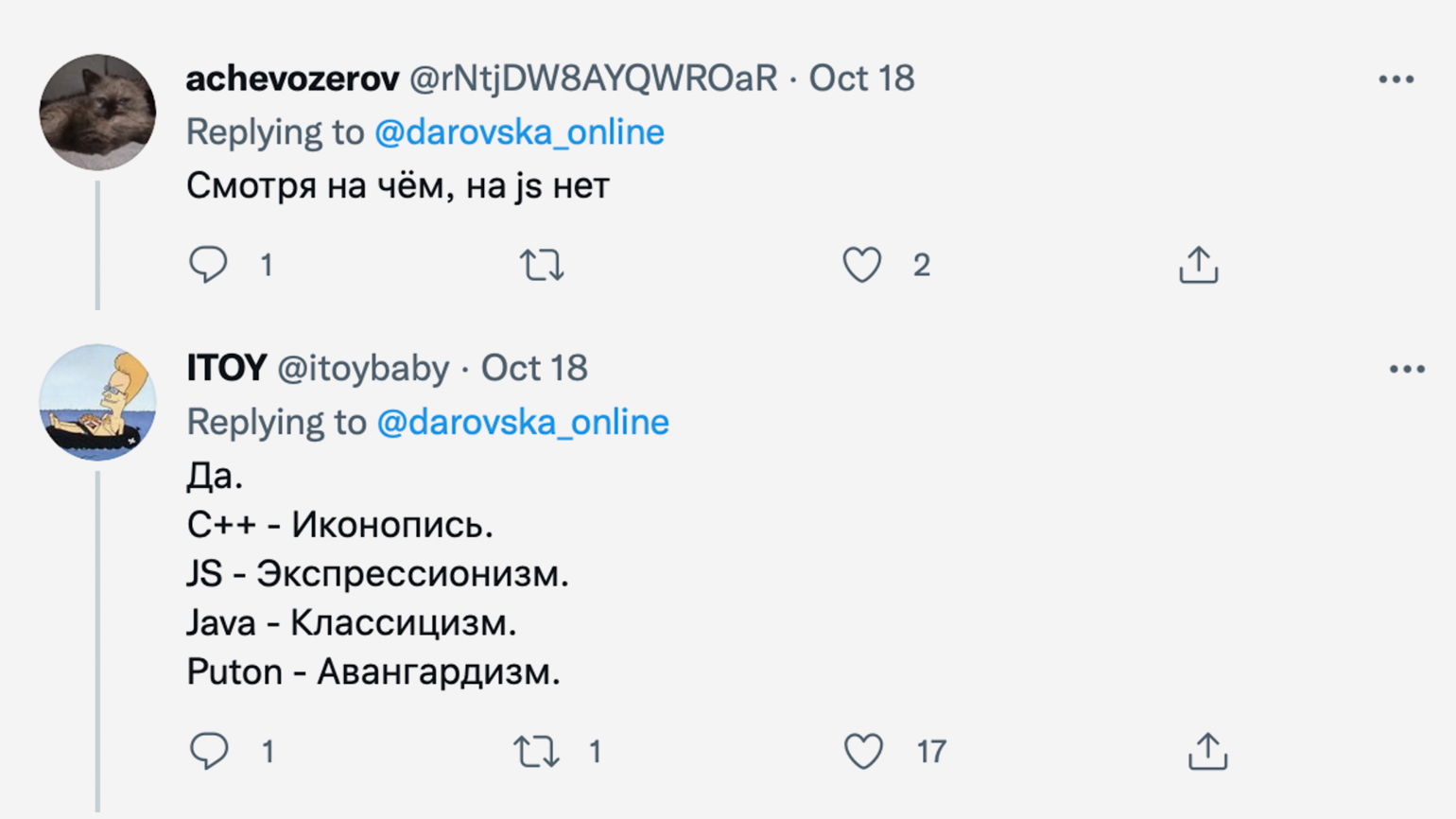The image size is (1456, 819).
Task: Open achevozerov's cat profile picture
Action: coord(97,113)
